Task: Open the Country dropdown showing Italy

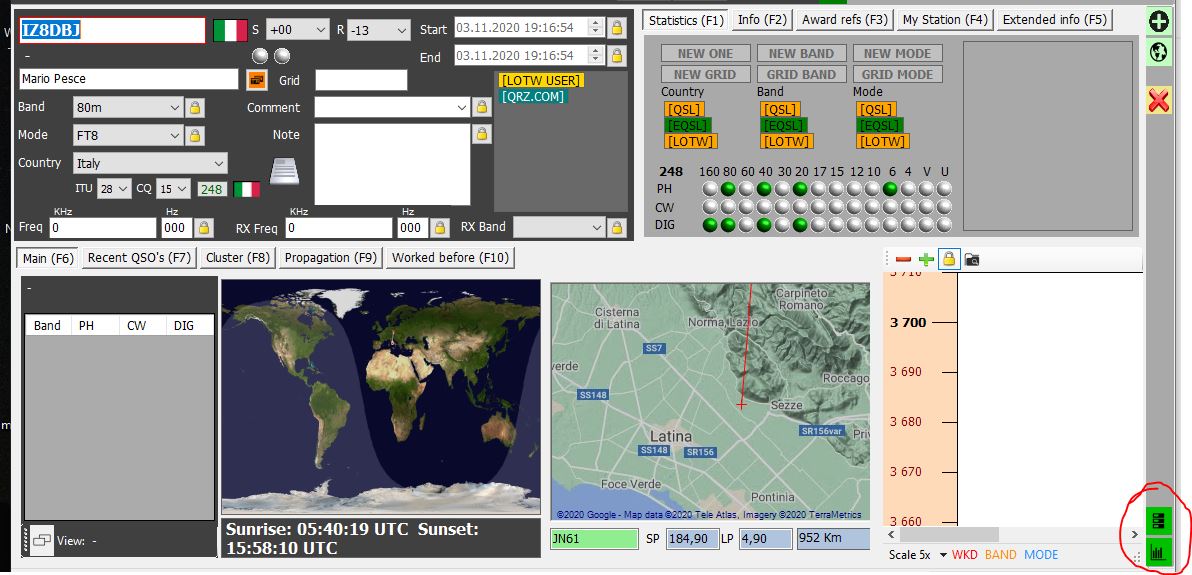Action: (219, 163)
